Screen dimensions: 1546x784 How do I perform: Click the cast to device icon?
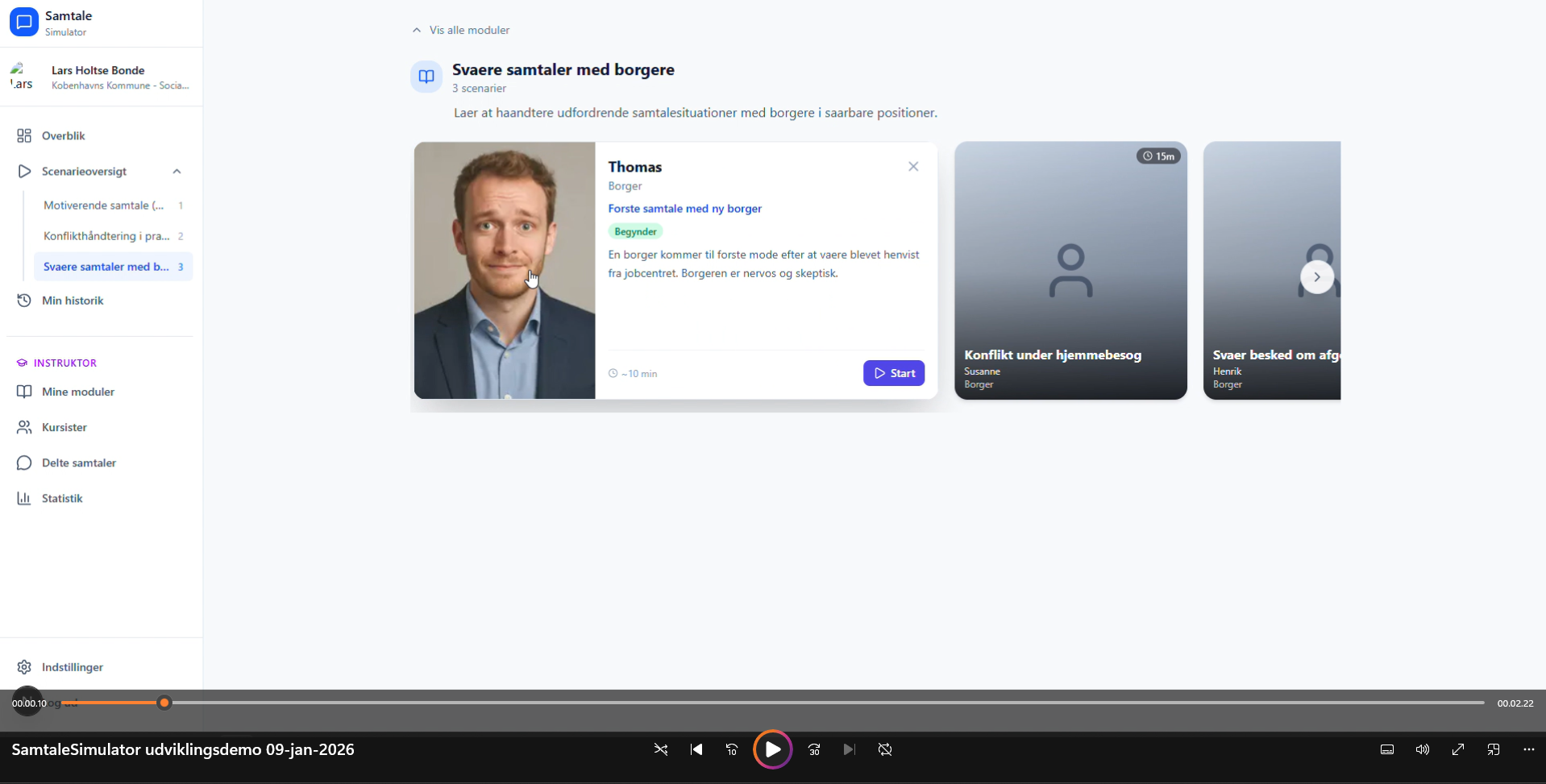1494,749
